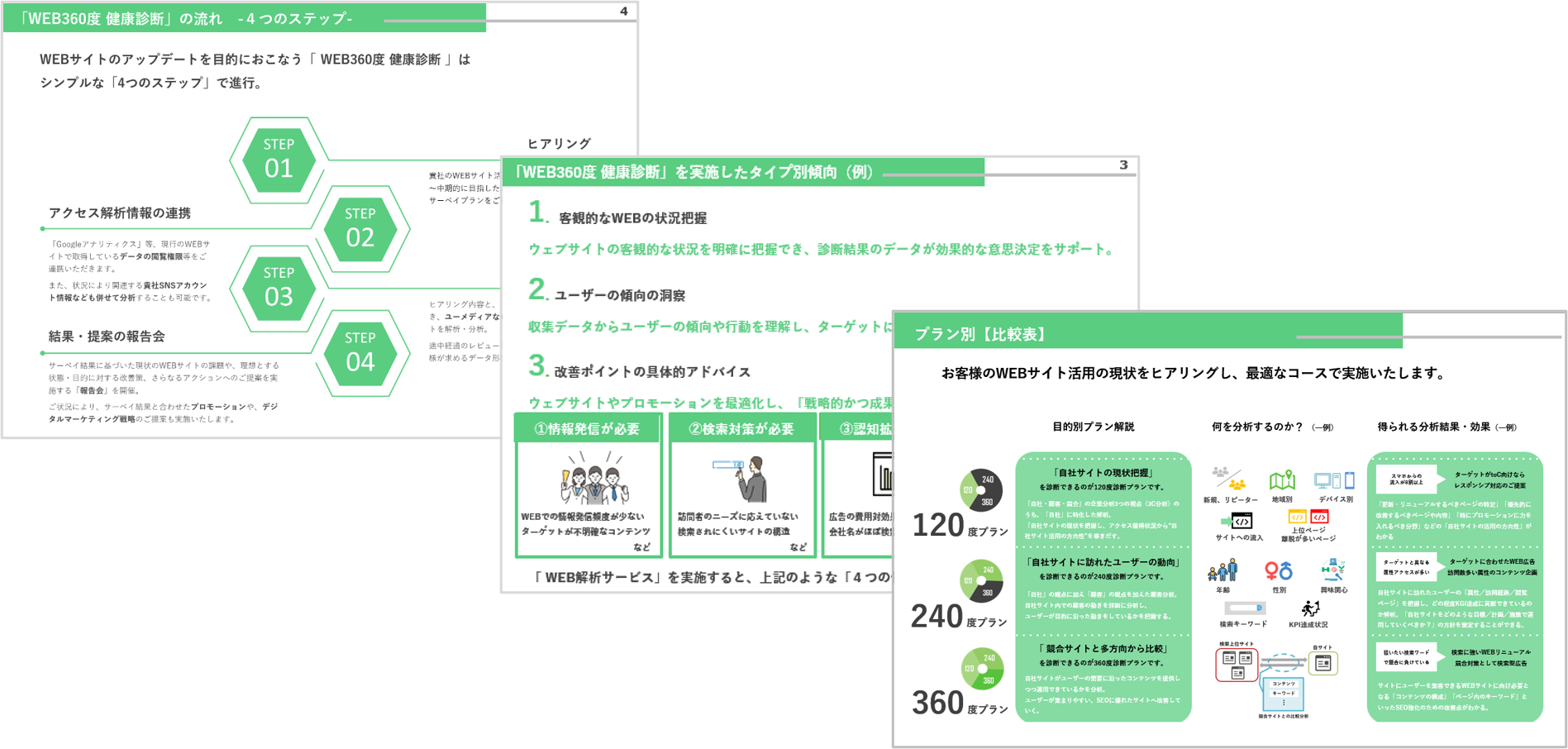Click page number 3 on the タイプ別傾向 slide
Screen dimensions: 1568x749
1123,165
